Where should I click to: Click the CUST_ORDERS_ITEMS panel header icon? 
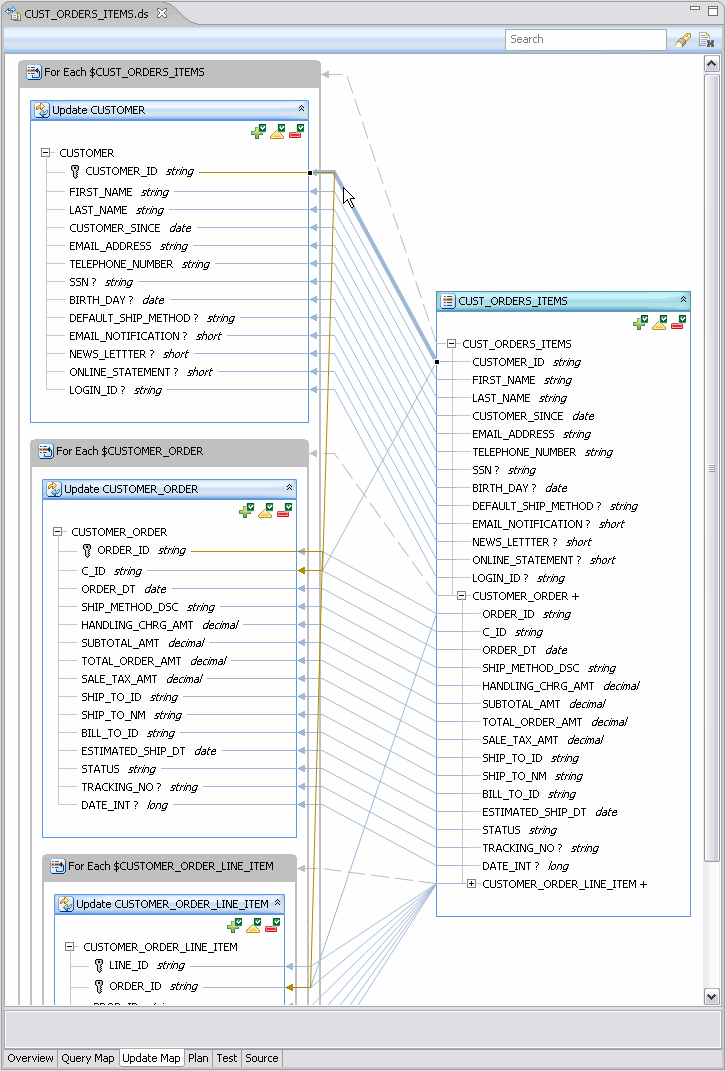click(448, 301)
